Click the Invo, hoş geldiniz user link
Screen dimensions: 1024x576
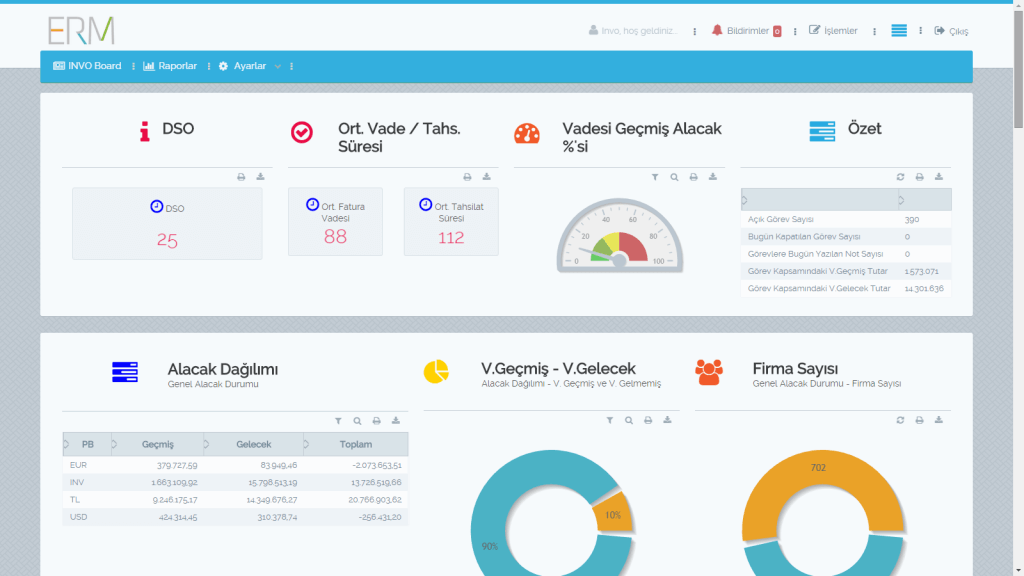(x=633, y=31)
